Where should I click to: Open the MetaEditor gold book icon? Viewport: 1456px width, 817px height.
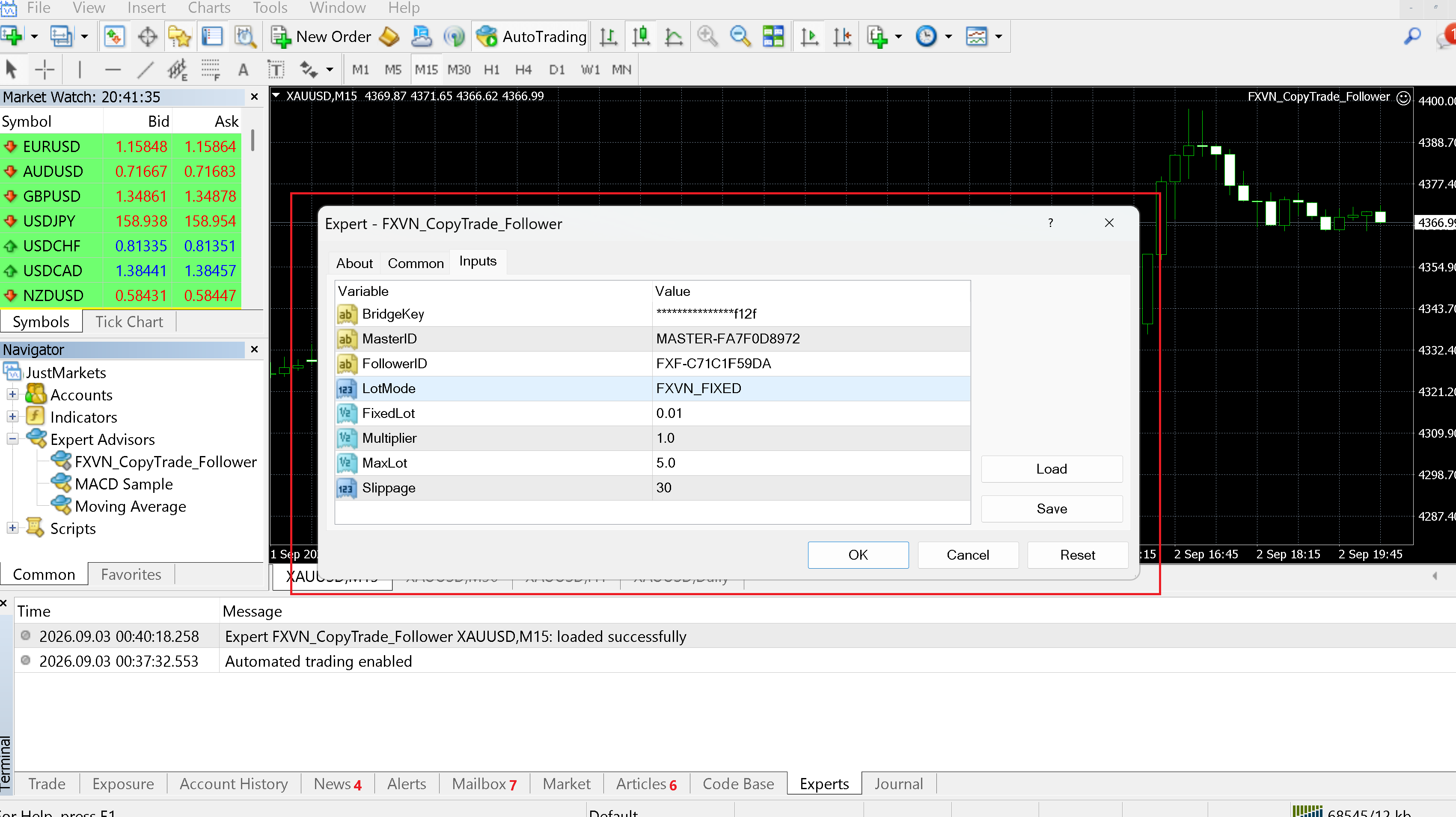[x=389, y=37]
